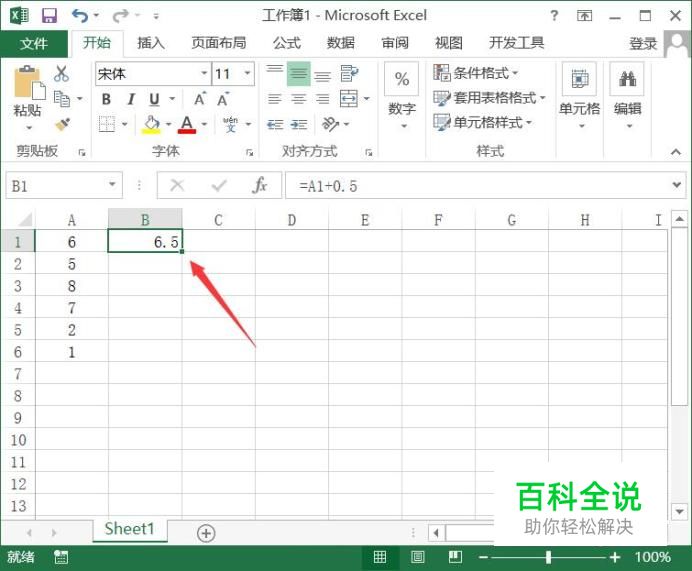
Task: Cut selection with scissors icon
Action: [x=61, y=73]
